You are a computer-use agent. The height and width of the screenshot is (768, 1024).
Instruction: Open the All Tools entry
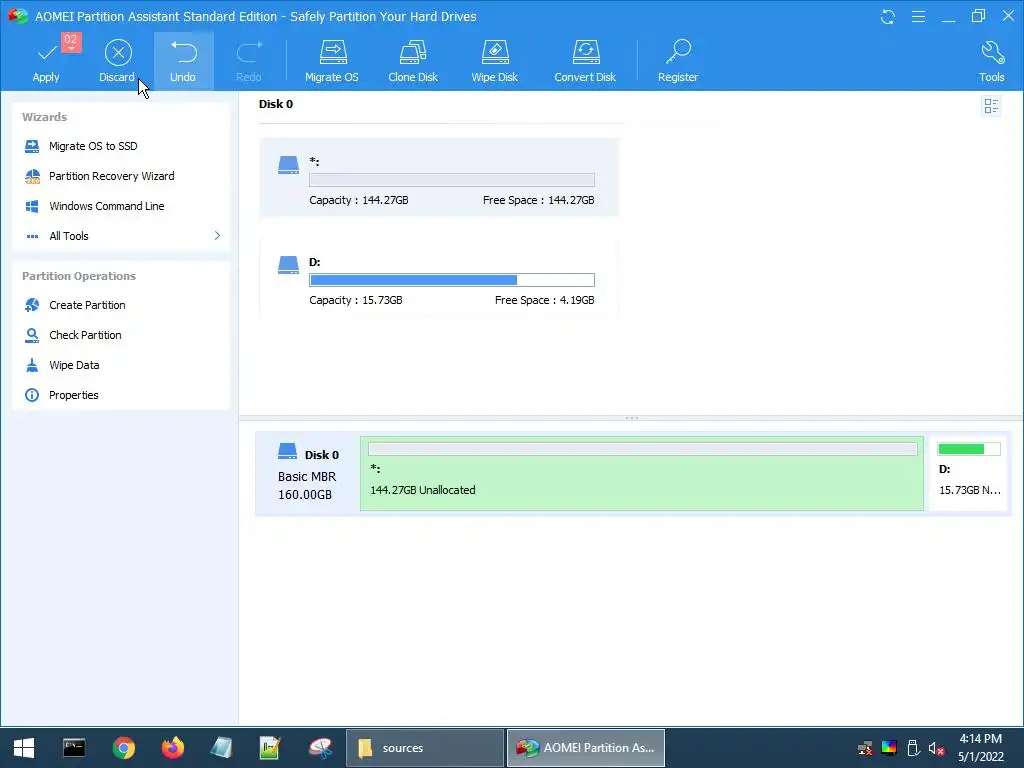[x=69, y=236]
